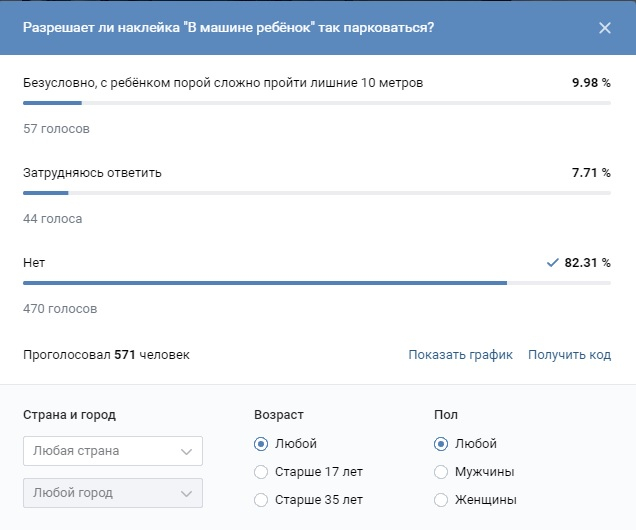Click the Затрудняюсь ответить answer option
Image resolution: width=636 pixels, height=530 pixels.
click(x=92, y=173)
